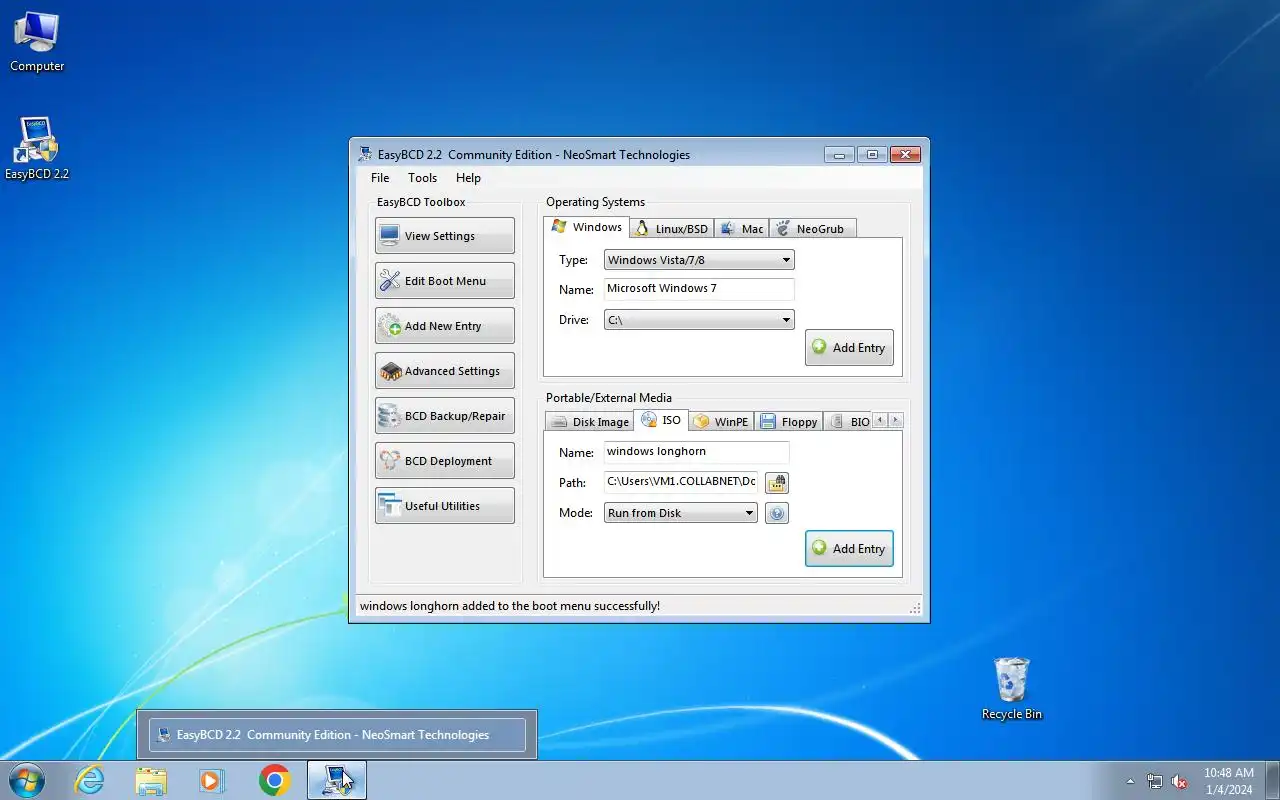Switch to the Floppy tab
Image resolution: width=1280 pixels, height=800 pixels.
[x=788, y=422]
